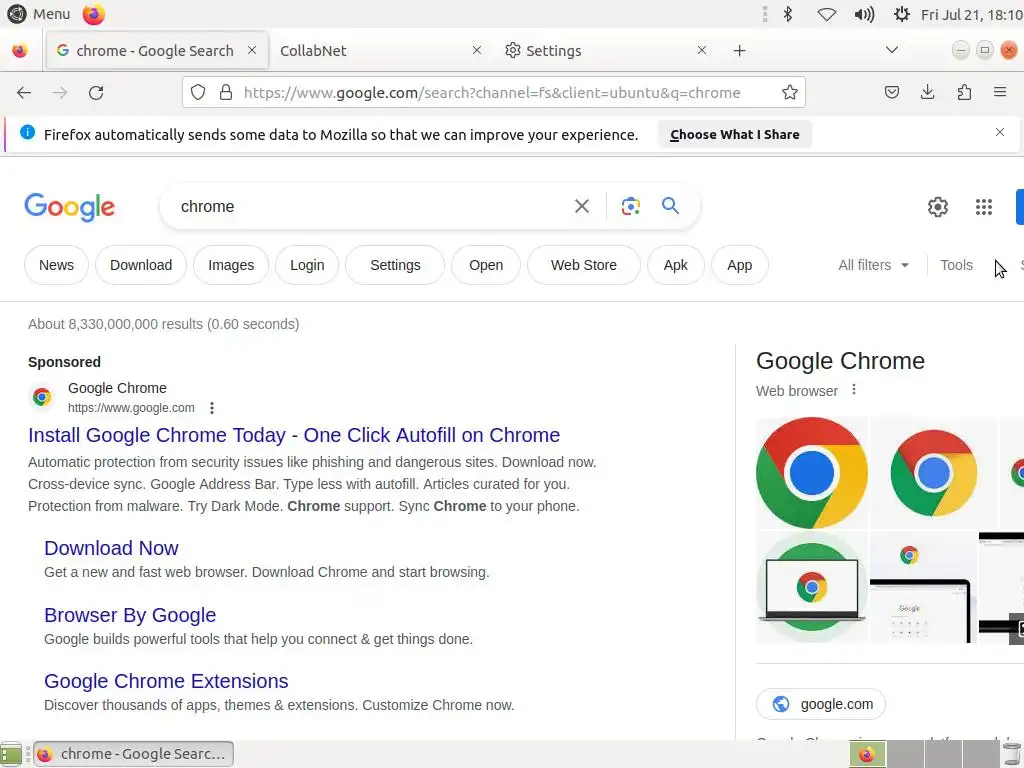Open the laptop Chrome image thumbnail
The height and width of the screenshot is (768, 1024).
coord(812,587)
